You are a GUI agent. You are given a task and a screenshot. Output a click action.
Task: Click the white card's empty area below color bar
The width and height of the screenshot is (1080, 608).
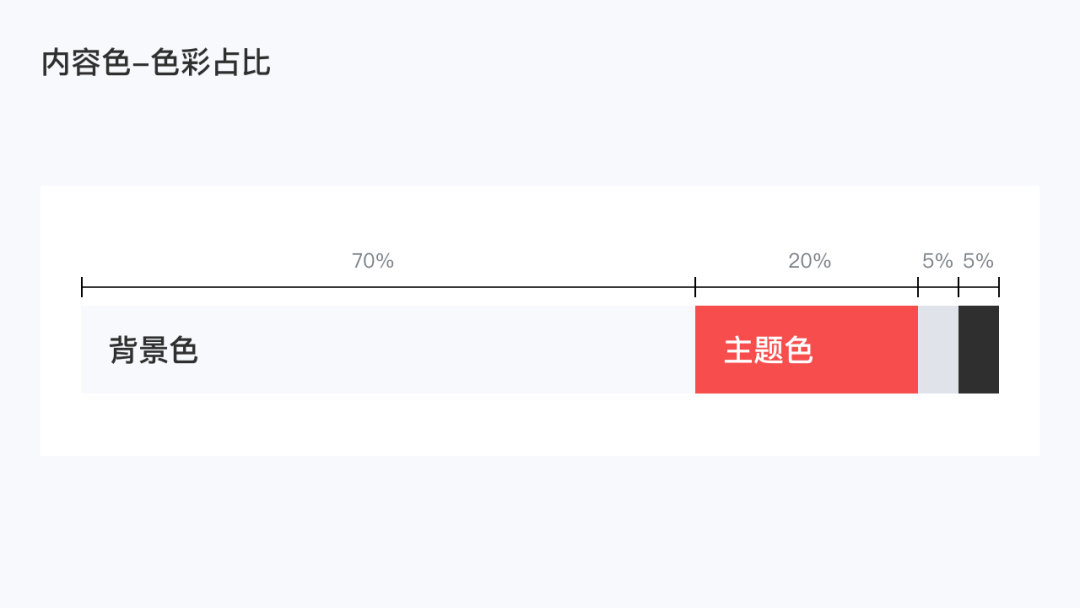coord(540,425)
